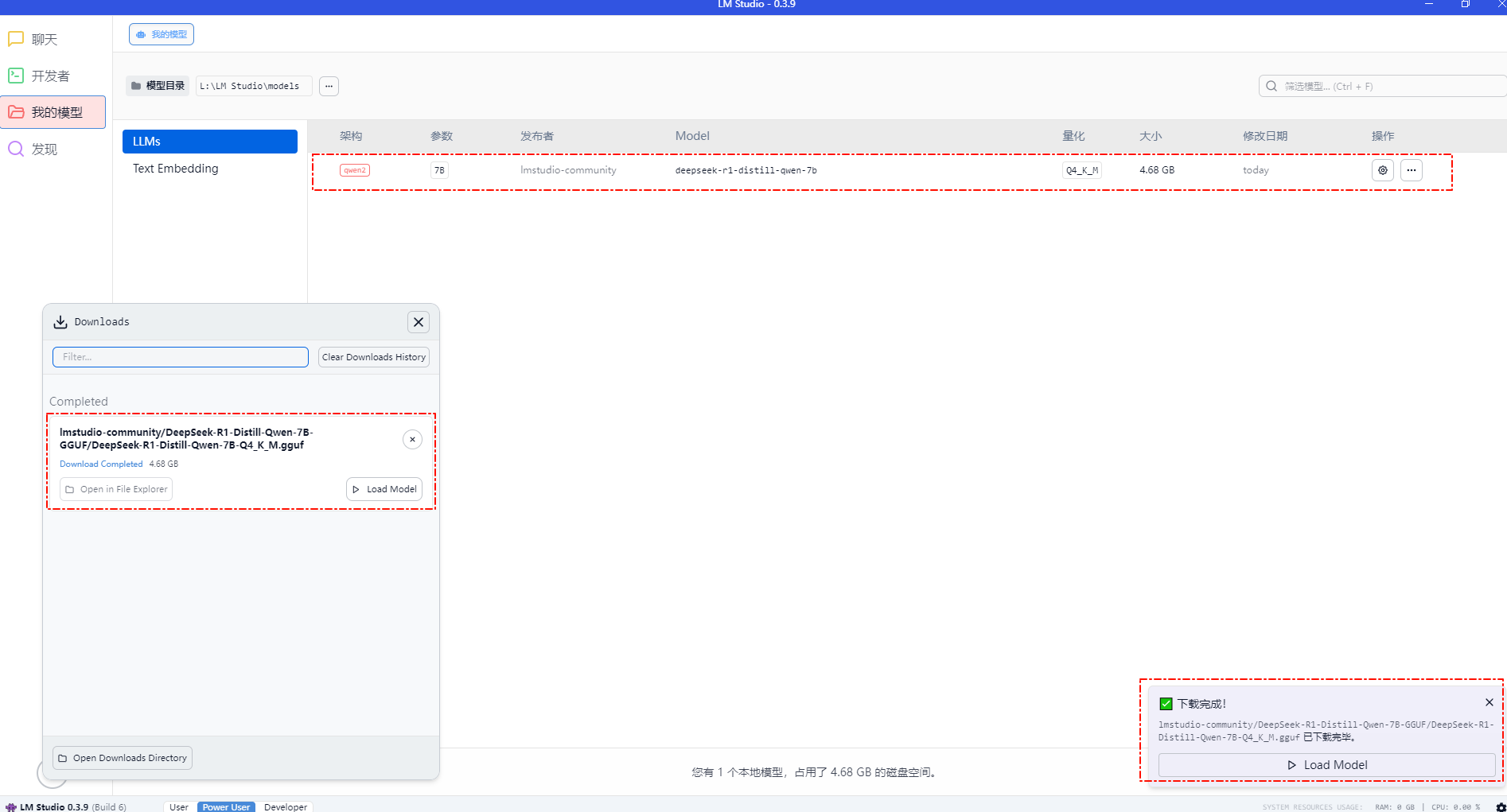Viewport: 1507px width, 812px height.
Task: Click the lmstudio-community publisher cell
Action: (x=568, y=170)
